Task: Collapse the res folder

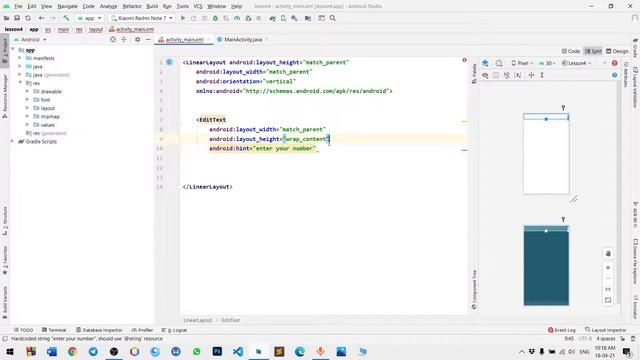Action: point(20,83)
